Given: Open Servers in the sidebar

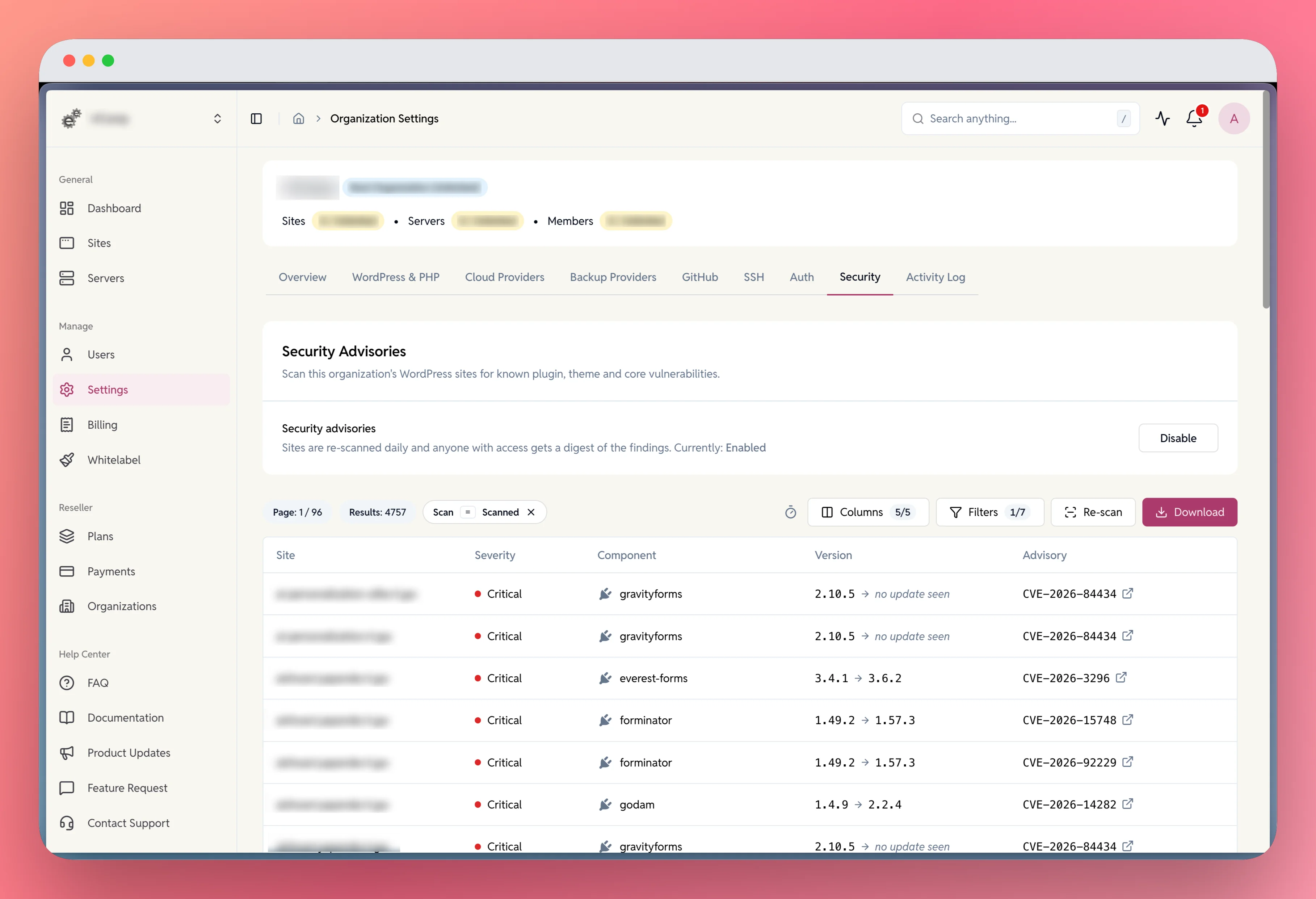Looking at the screenshot, I should pyautogui.click(x=142, y=278).
